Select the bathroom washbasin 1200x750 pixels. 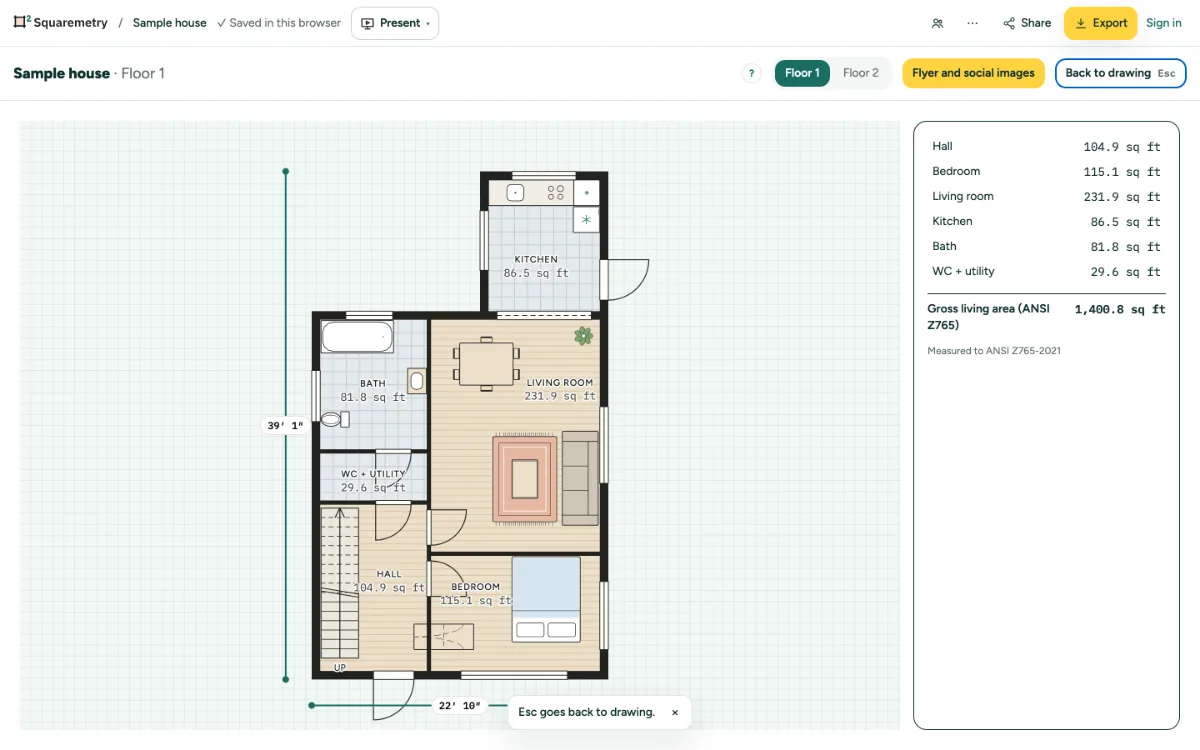417,381
